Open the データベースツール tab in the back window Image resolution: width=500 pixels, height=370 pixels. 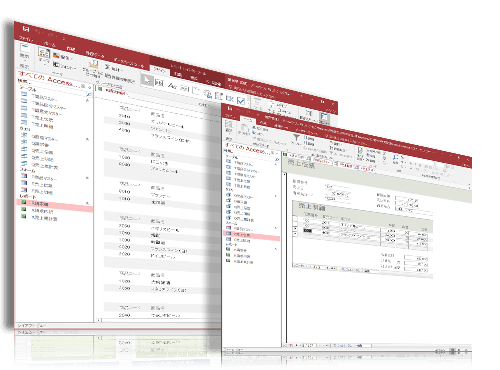[x=129, y=62]
